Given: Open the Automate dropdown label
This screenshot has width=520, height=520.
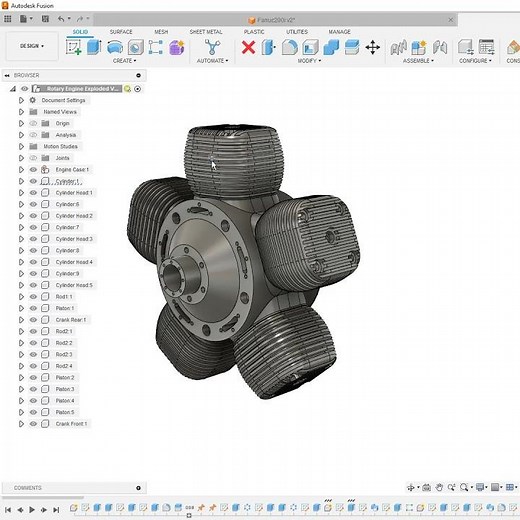Looking at the screenshot, I should (212, 61).
